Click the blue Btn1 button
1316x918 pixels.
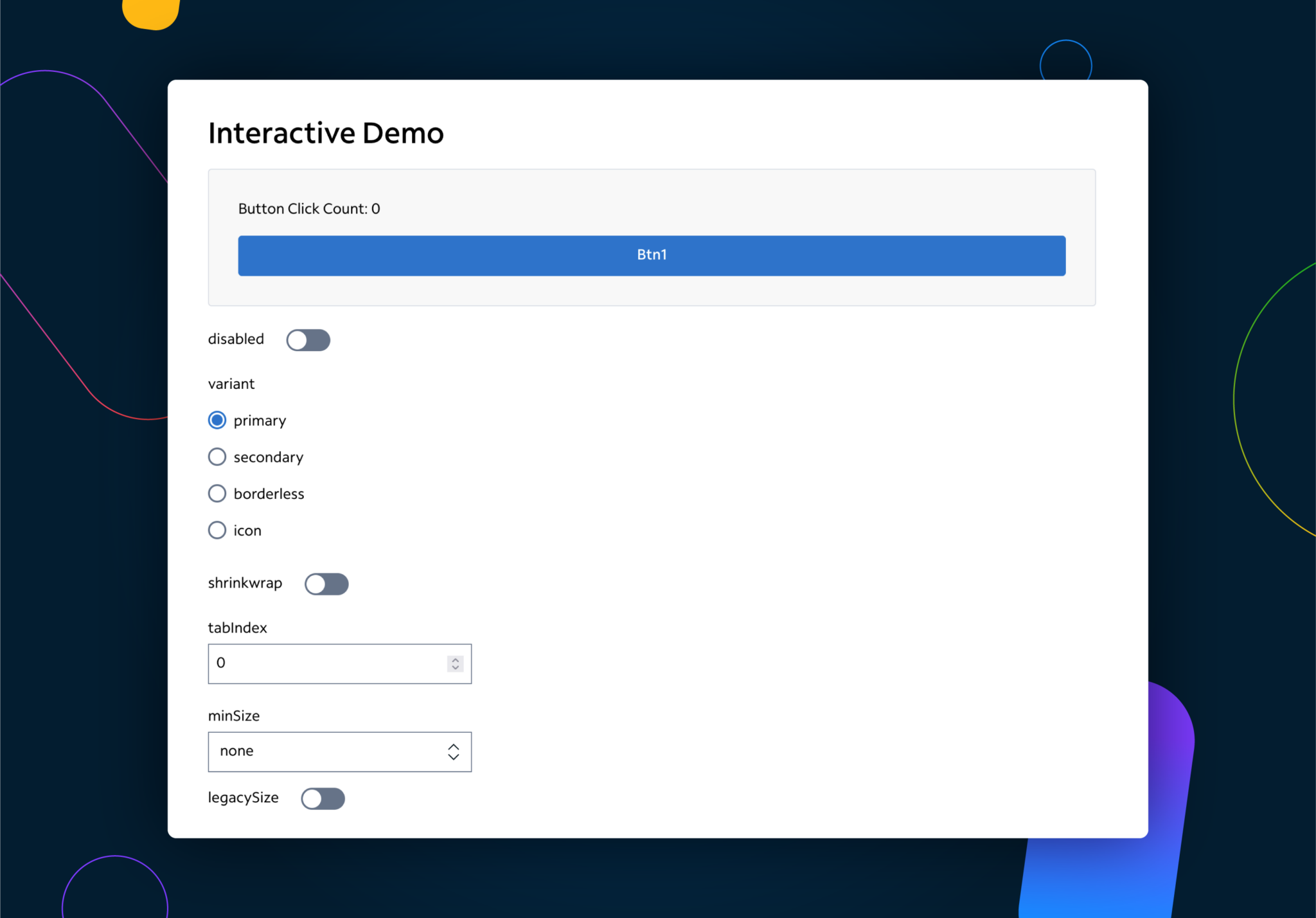point(652,255)
